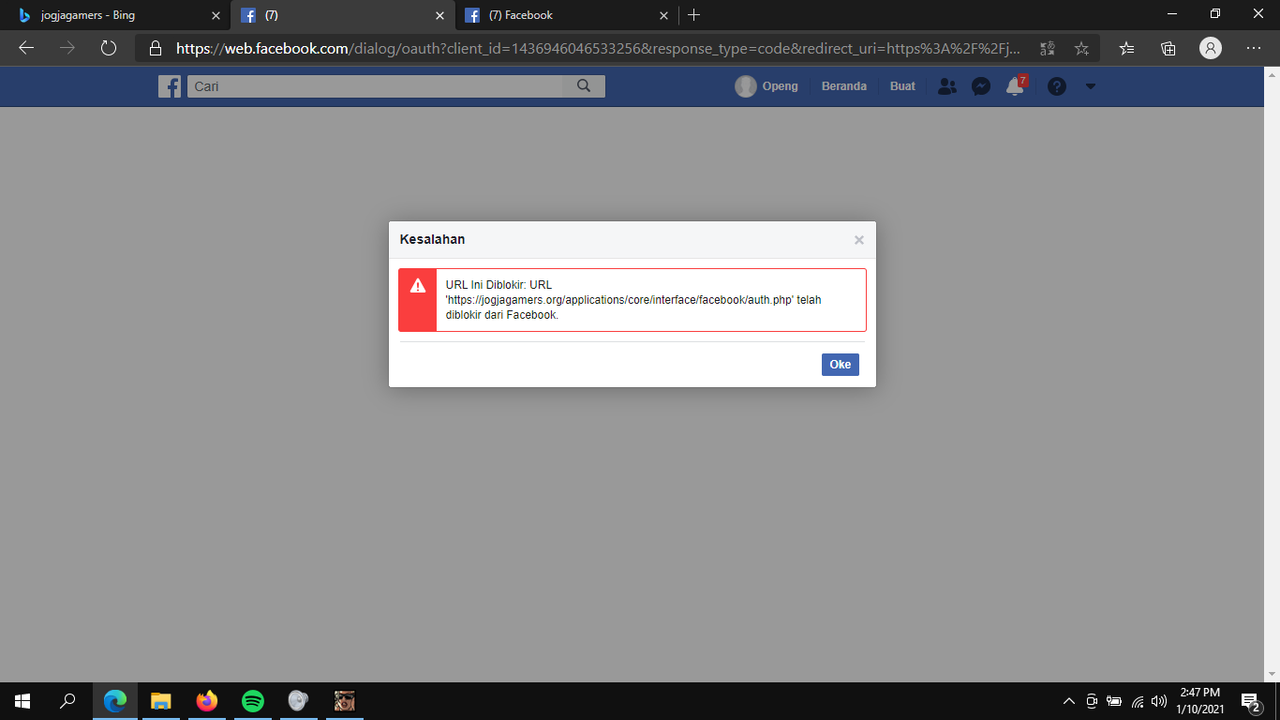Focus the Cari search field
Image resolution: width=1280 pixels, height=720 pixels.
click(375, 87)
